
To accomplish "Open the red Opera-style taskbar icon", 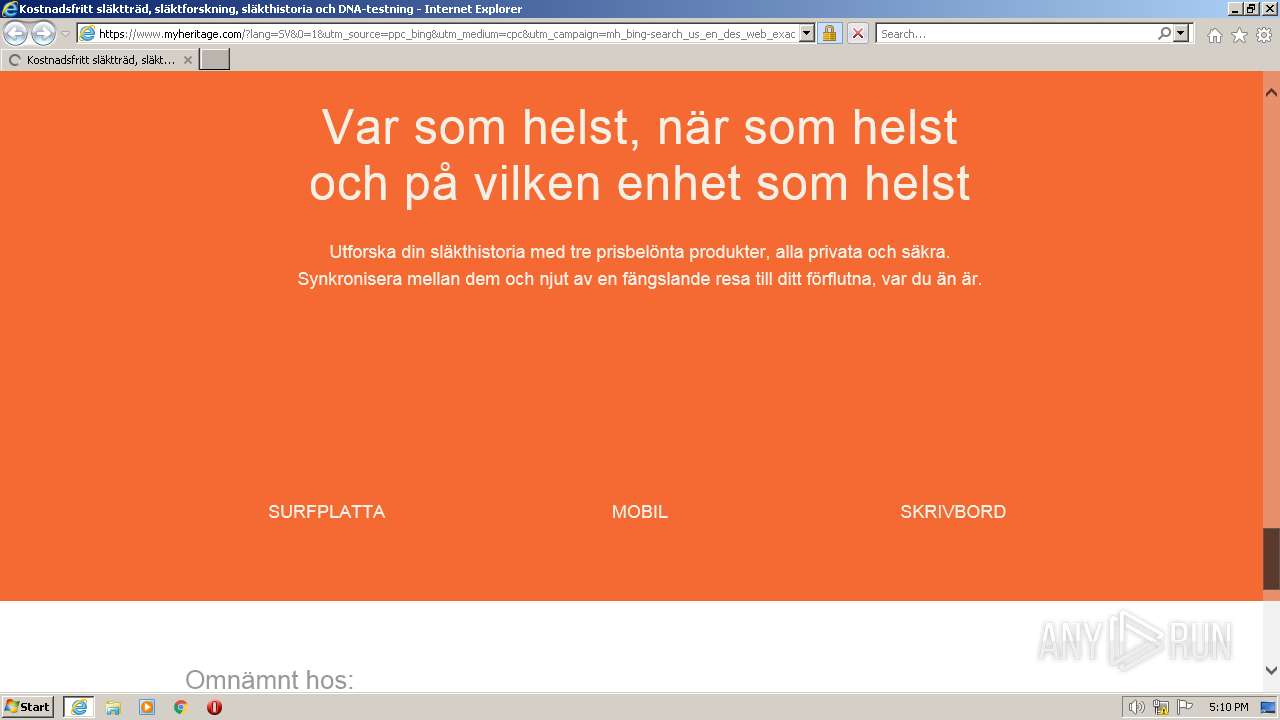I will [214, 707].
